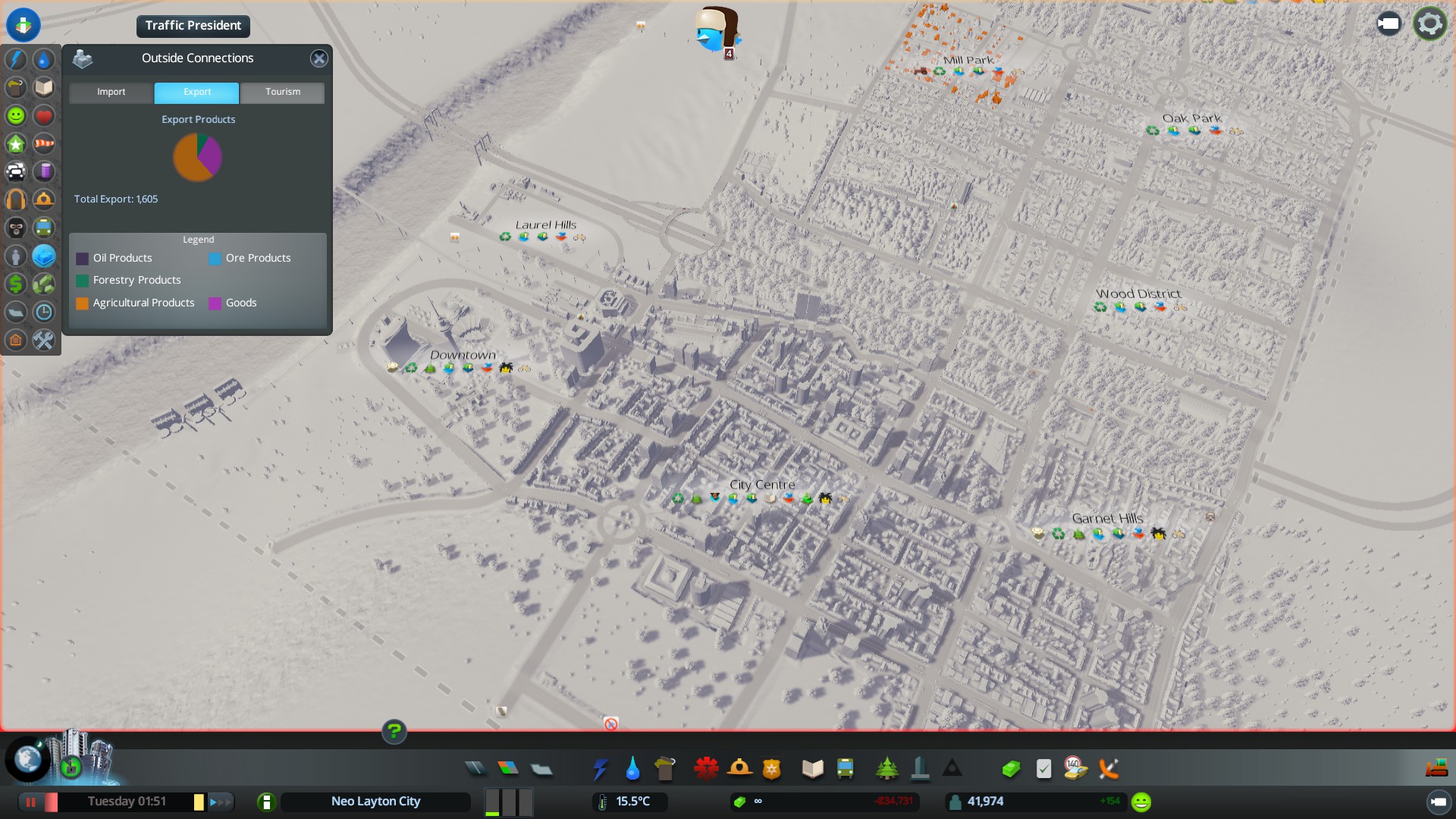Switch to the Import tab
The image size is (1456, 819).
pos(111,92)
